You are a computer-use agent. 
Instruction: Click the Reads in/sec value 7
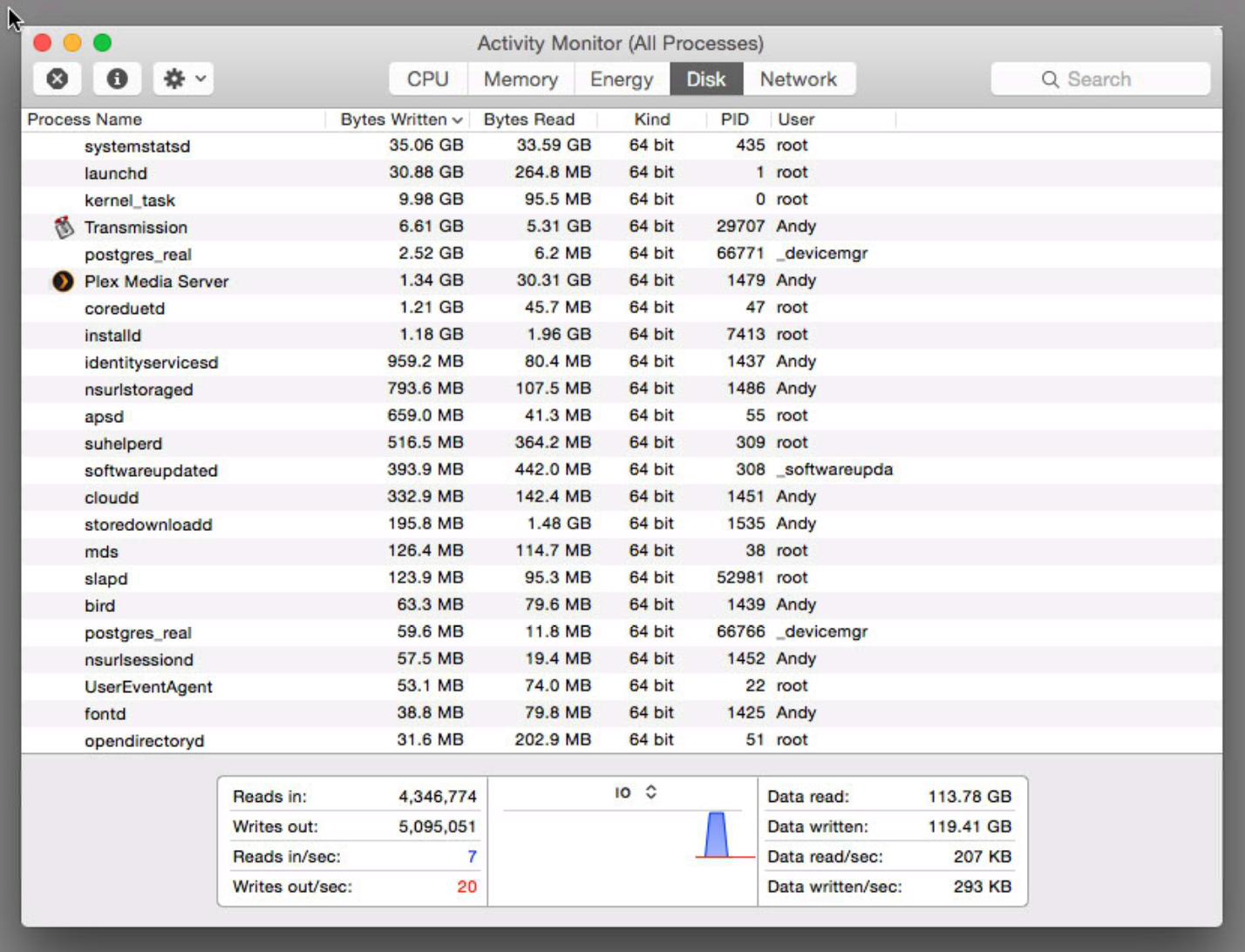472,857
